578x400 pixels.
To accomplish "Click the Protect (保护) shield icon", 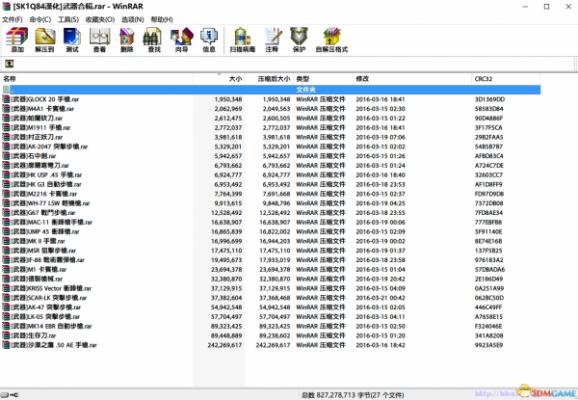I will click(299, 40).
